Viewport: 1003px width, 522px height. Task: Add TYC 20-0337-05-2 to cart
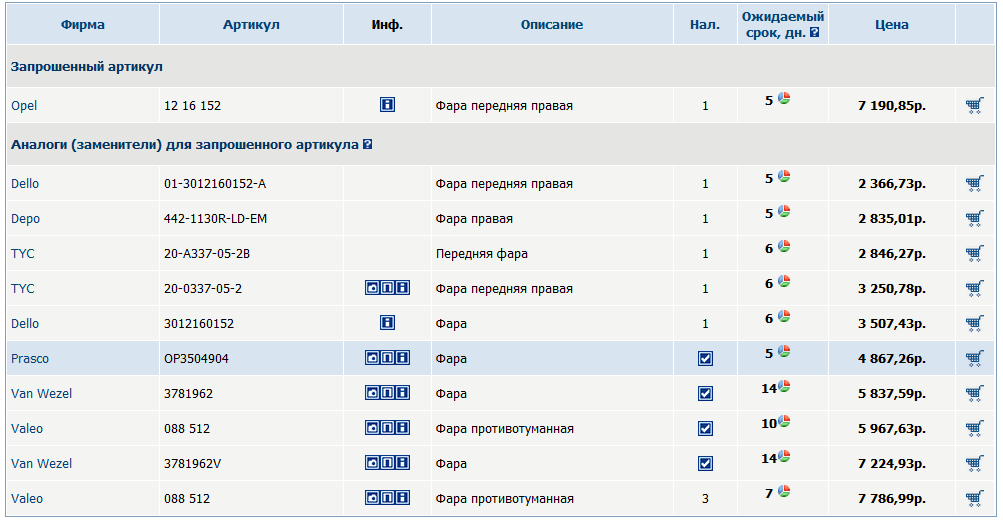tap(974, 289)
